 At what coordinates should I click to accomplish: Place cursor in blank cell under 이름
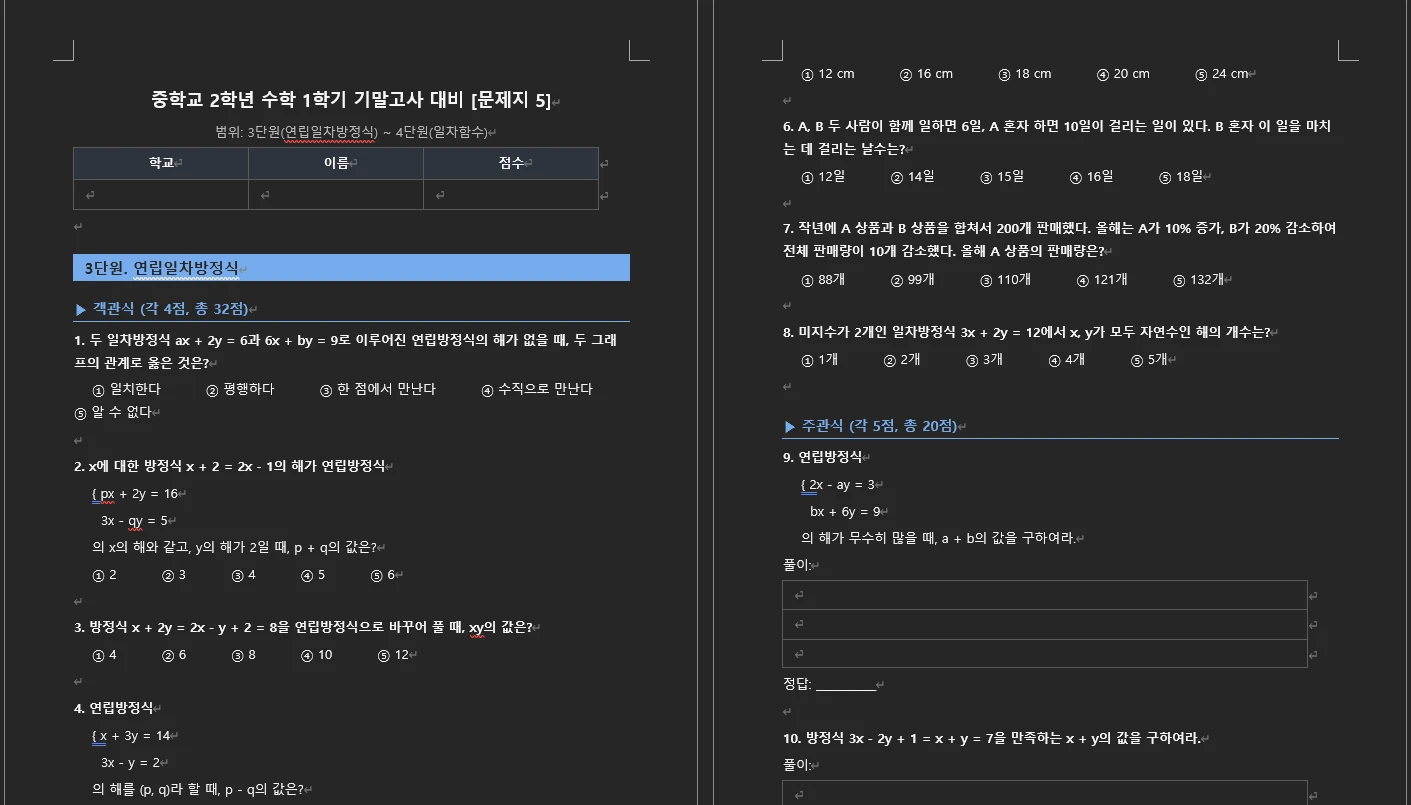[x=336, y=195]
